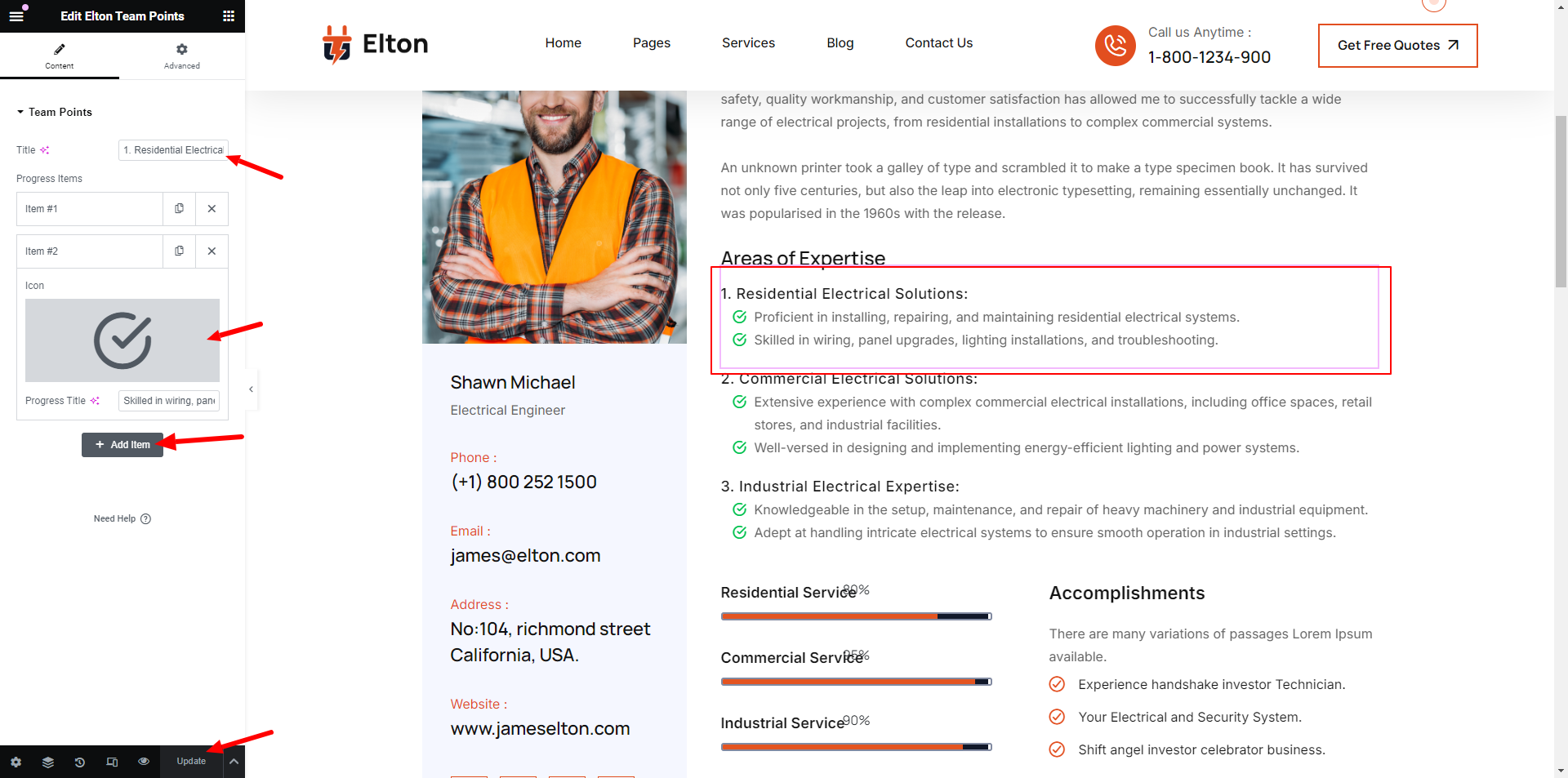Open the Services menu item
Viewport: 1568px width, 778px height.
748,42
